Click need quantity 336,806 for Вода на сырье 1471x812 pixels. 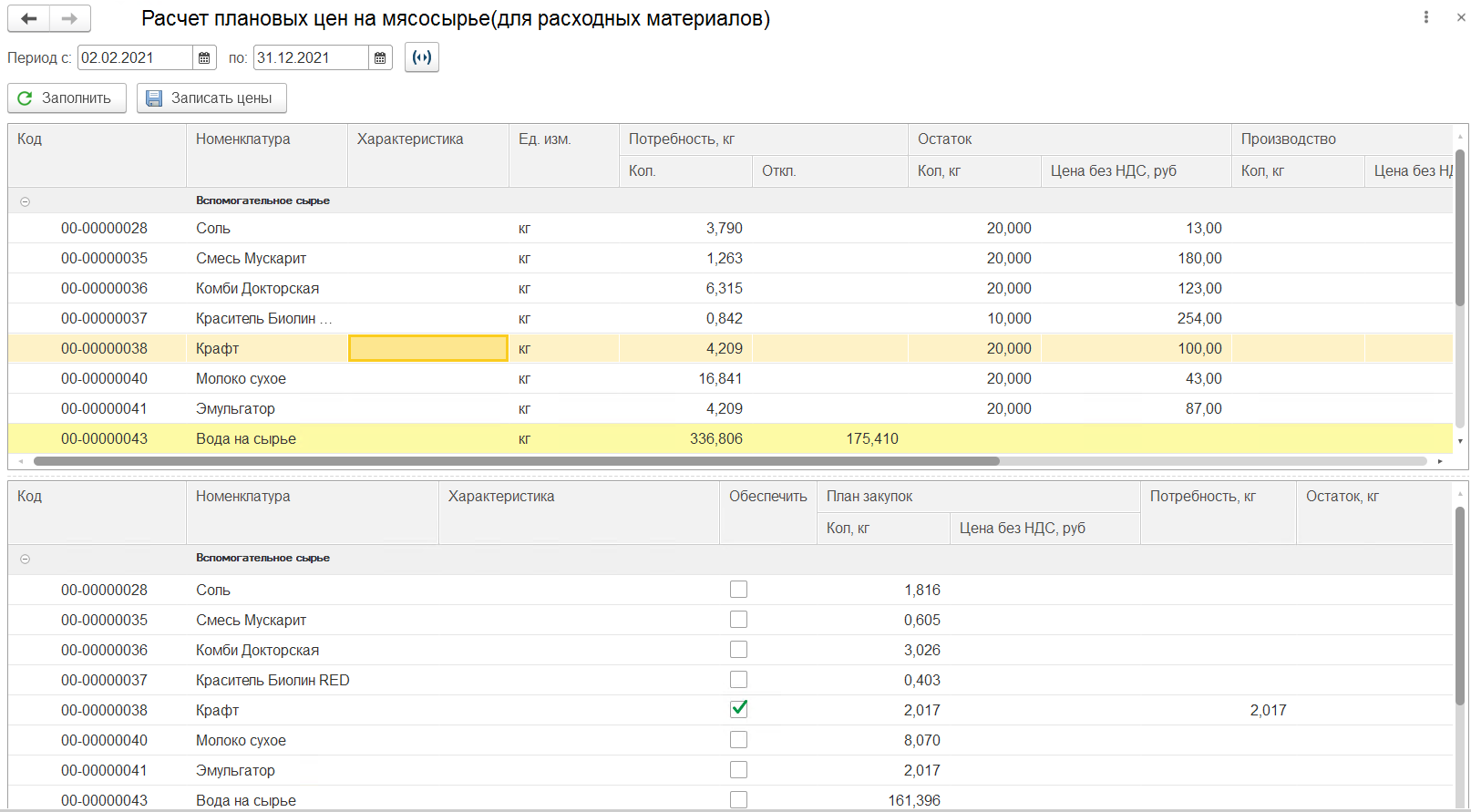tap(716, 438)
